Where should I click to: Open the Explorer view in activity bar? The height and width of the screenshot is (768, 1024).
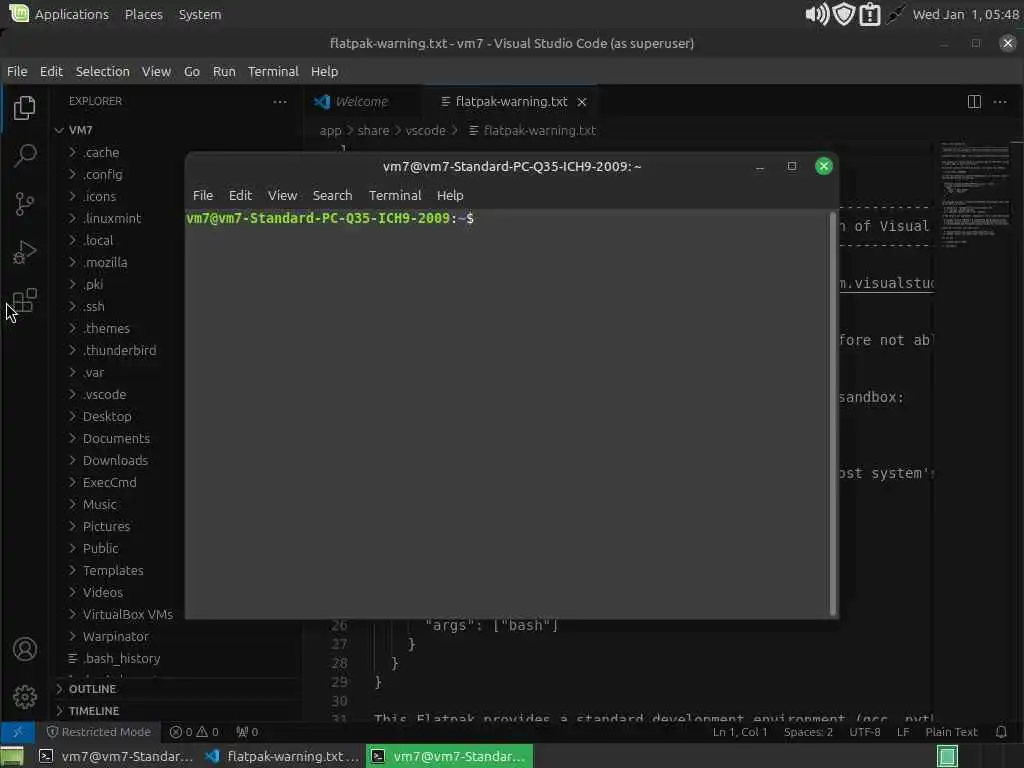click(x=24, y=108)
